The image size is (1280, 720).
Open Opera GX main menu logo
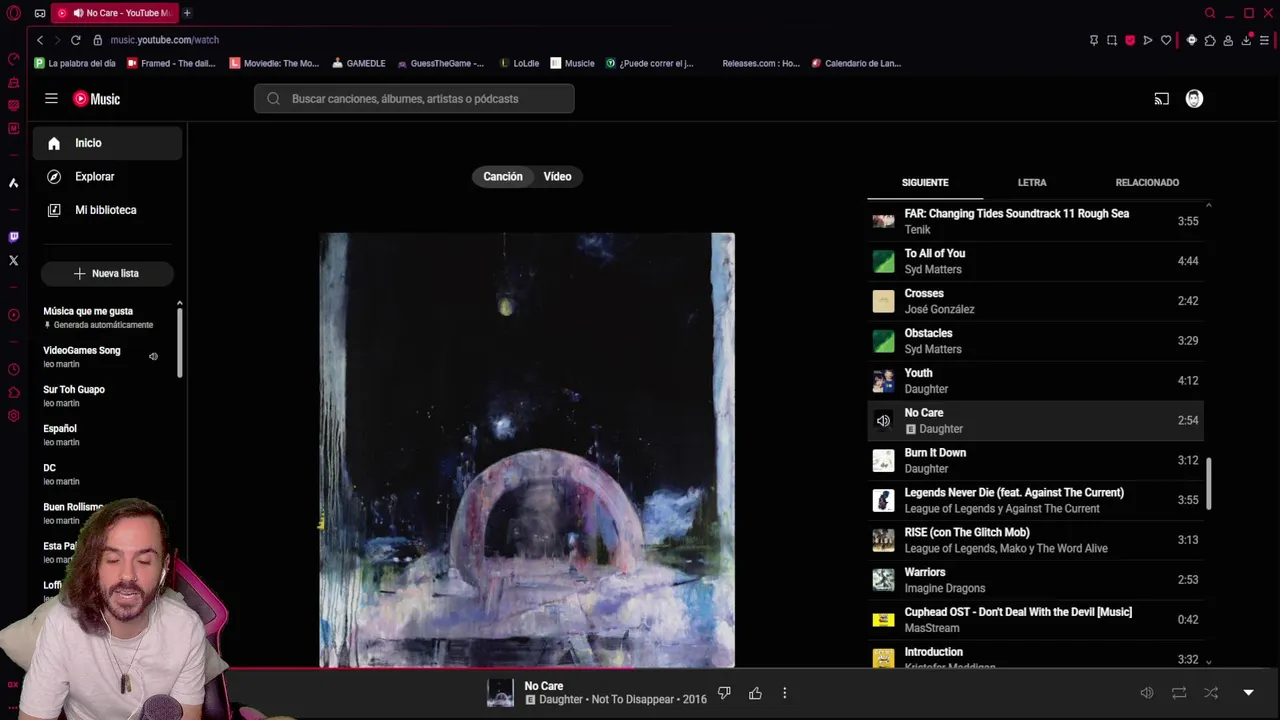pos(13,13)
